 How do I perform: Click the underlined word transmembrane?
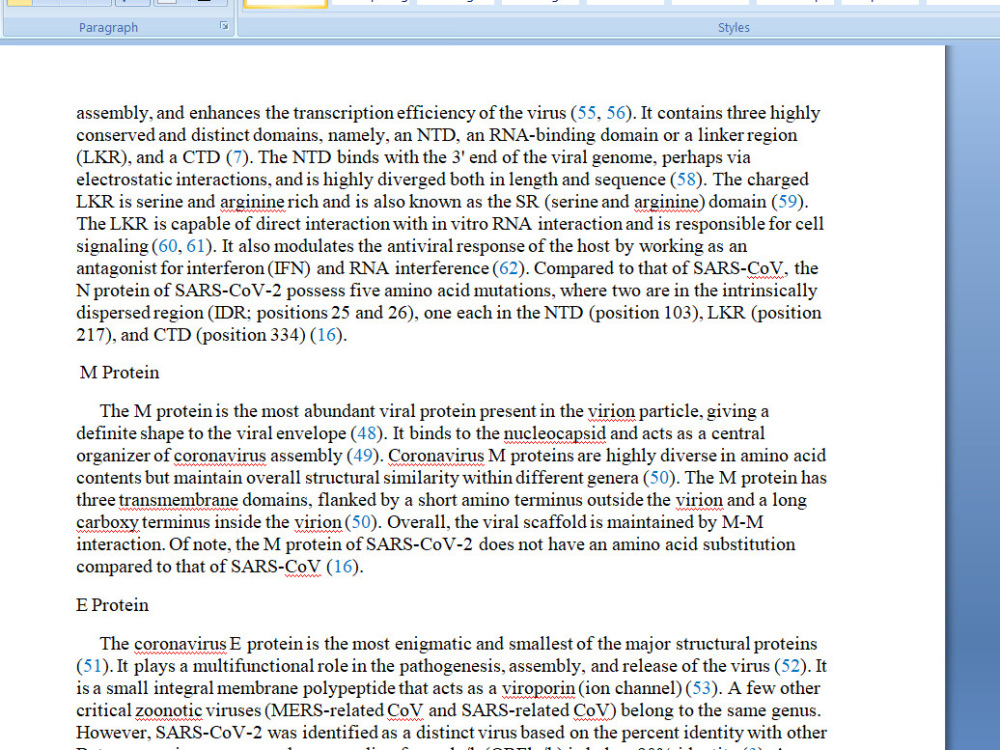point(179,501)
